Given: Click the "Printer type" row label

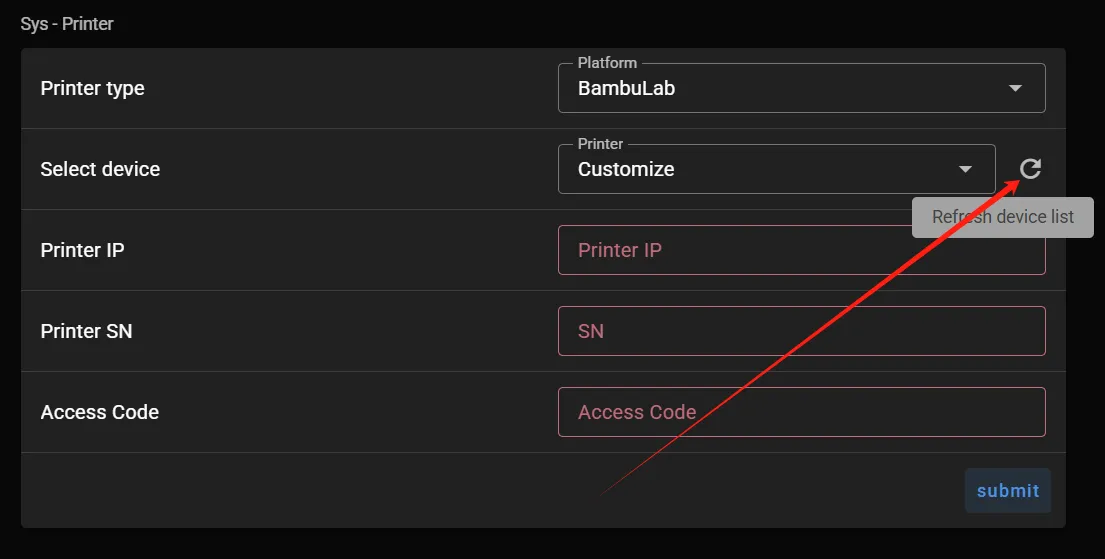Looking at the screenshot, I should [x=92, y=89].
